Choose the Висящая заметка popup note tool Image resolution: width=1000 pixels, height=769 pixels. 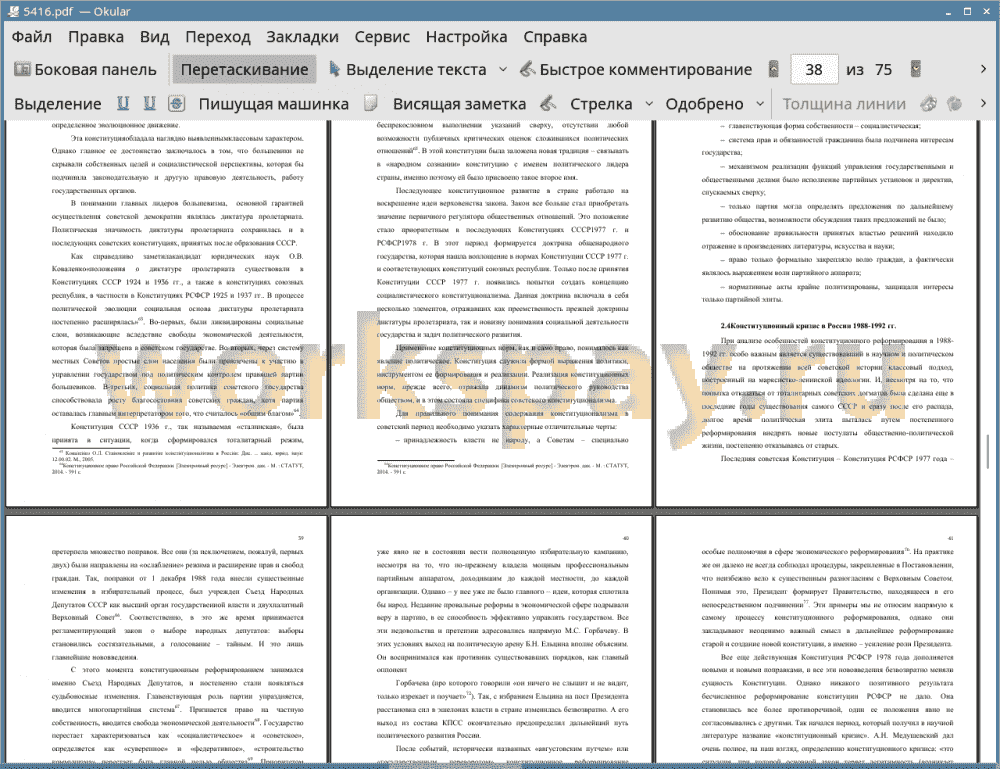(x=459, y=104)
